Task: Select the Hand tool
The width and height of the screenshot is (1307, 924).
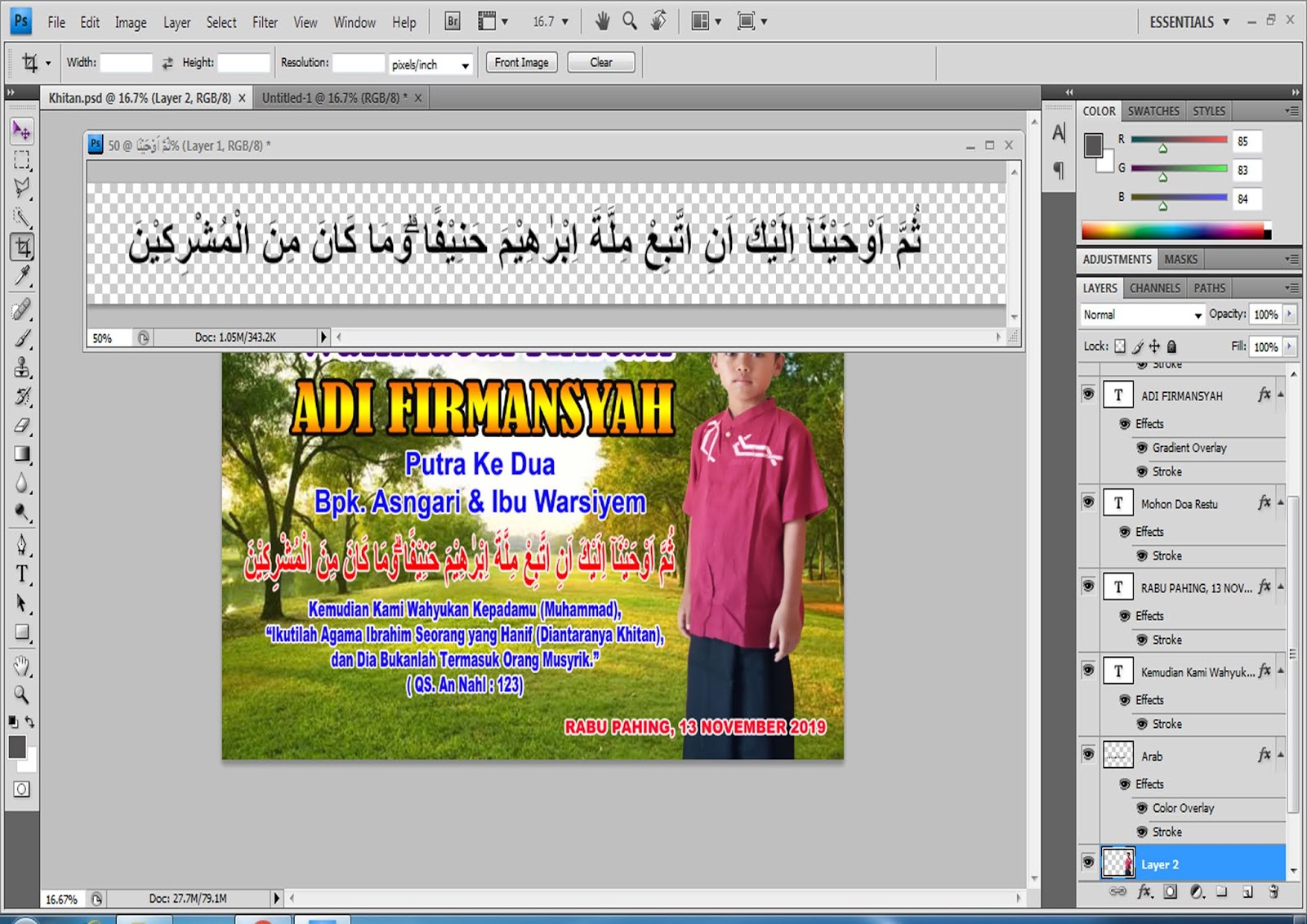Action: tap(22, 665)
